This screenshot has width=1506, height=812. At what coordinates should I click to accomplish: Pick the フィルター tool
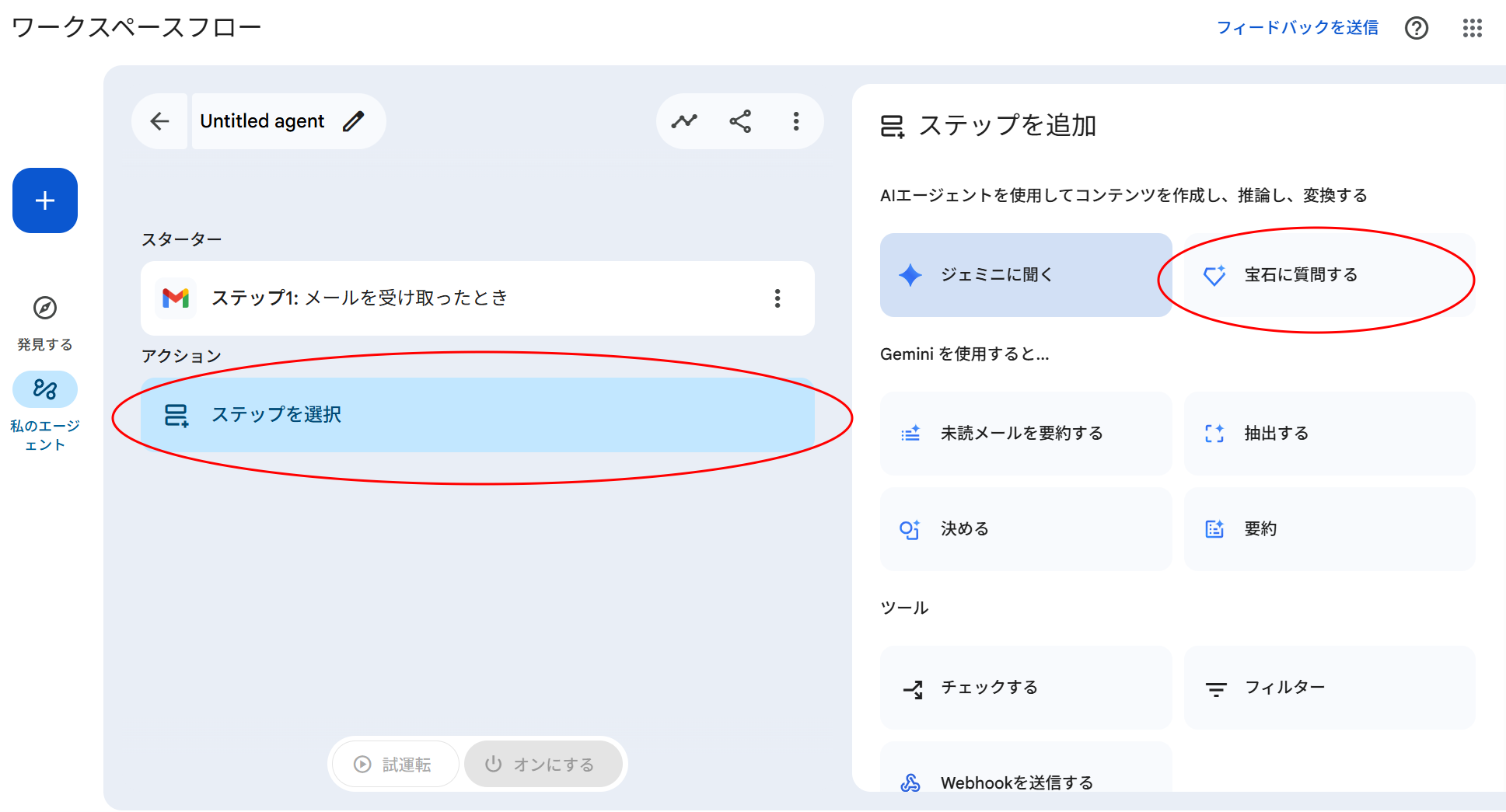[1328, 688]
